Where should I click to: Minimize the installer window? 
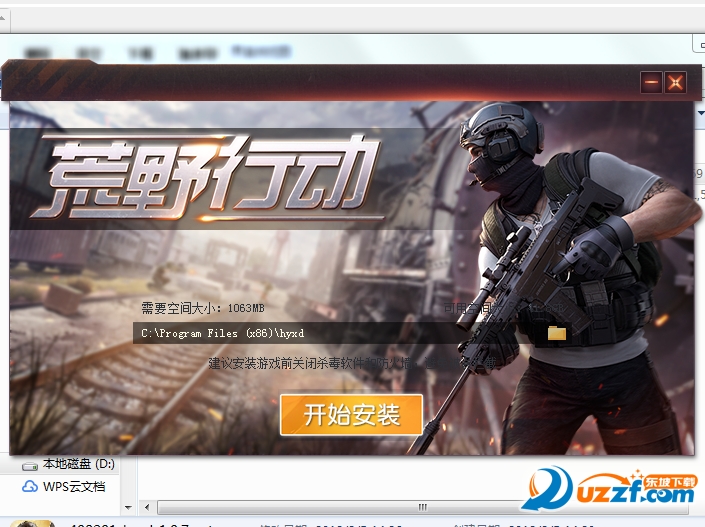point(651,82)
